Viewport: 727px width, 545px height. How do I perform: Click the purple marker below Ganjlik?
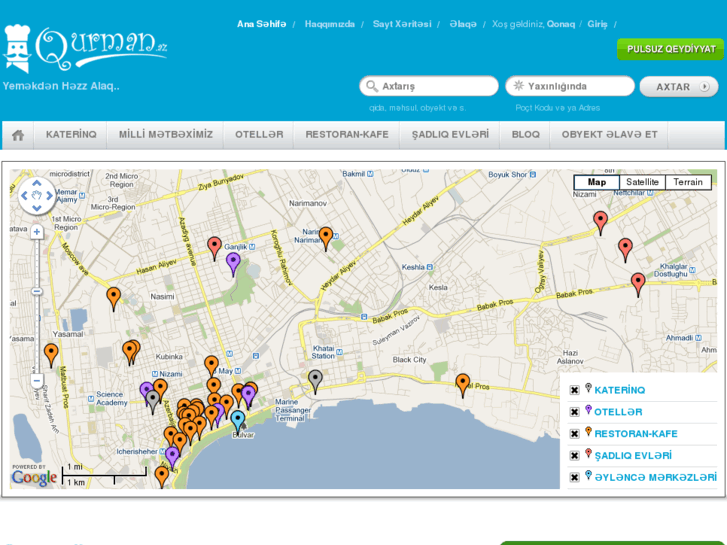point(233,264)
